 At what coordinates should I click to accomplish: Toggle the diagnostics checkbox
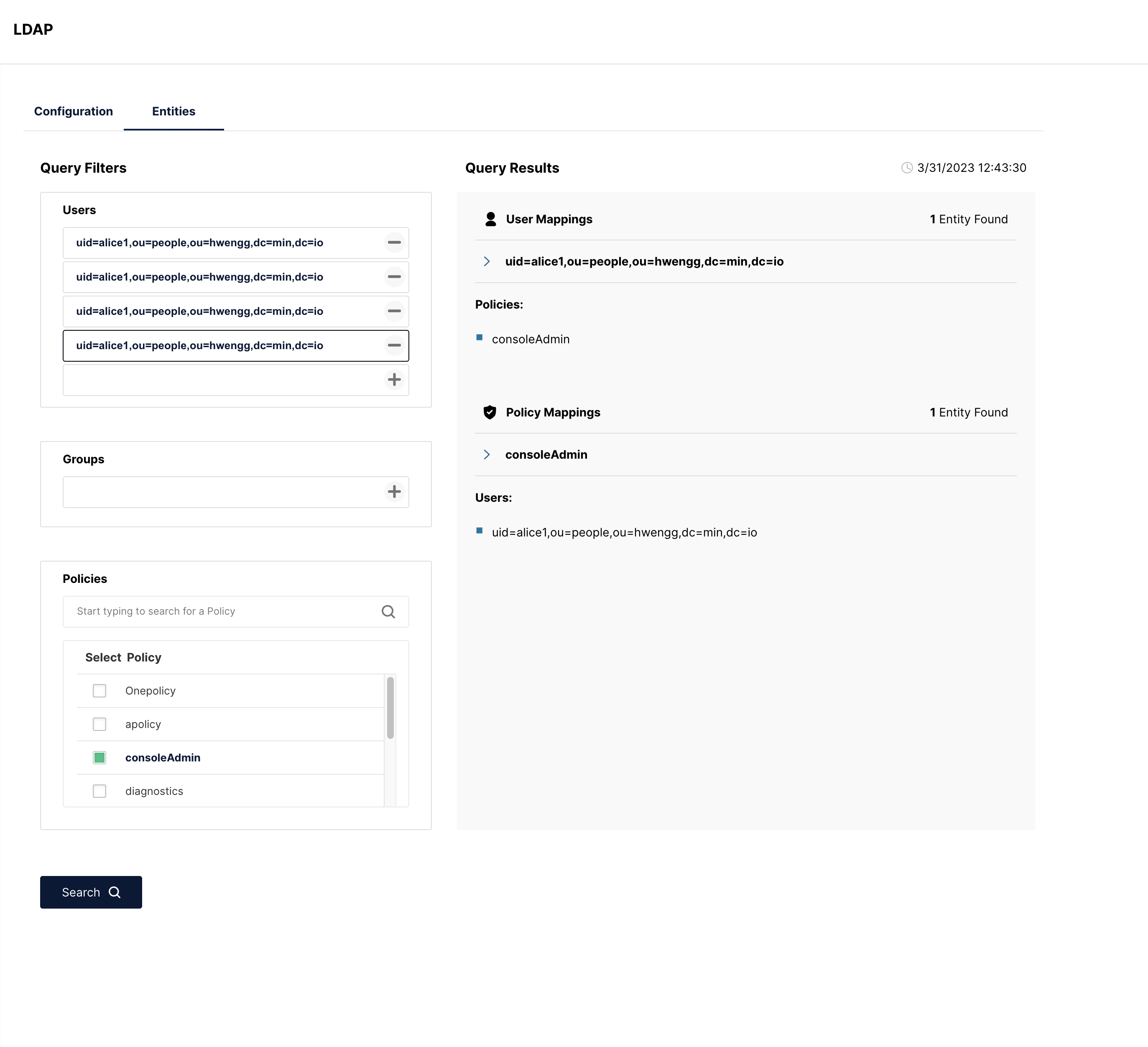click(99, 791)
